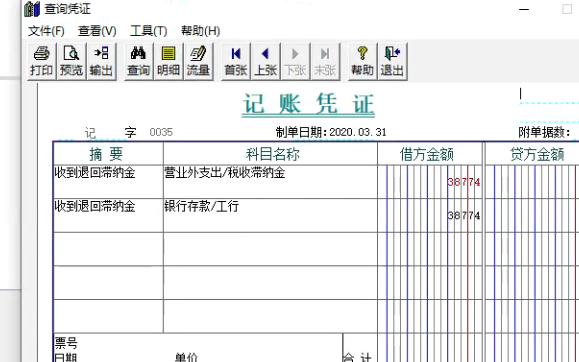
Task: Click the 制单日期 2020.03.31 date field
Action: pyautogui.click(x=357, y=132)
